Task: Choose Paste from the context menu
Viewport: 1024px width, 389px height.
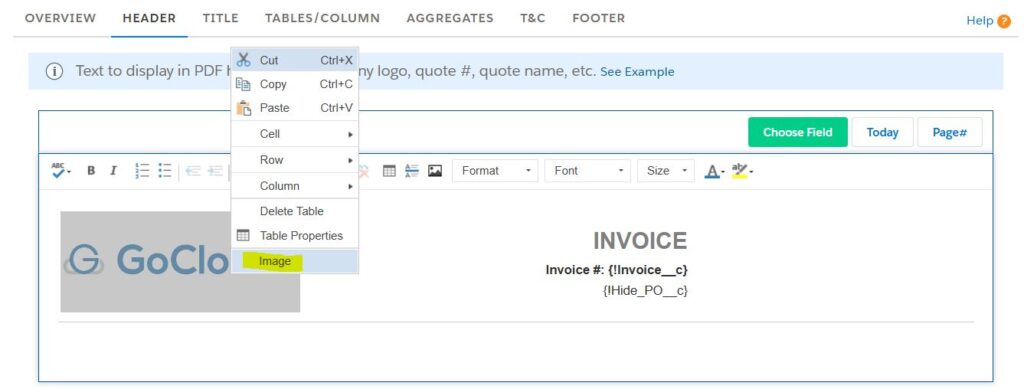Action: (x=295, y=108)
